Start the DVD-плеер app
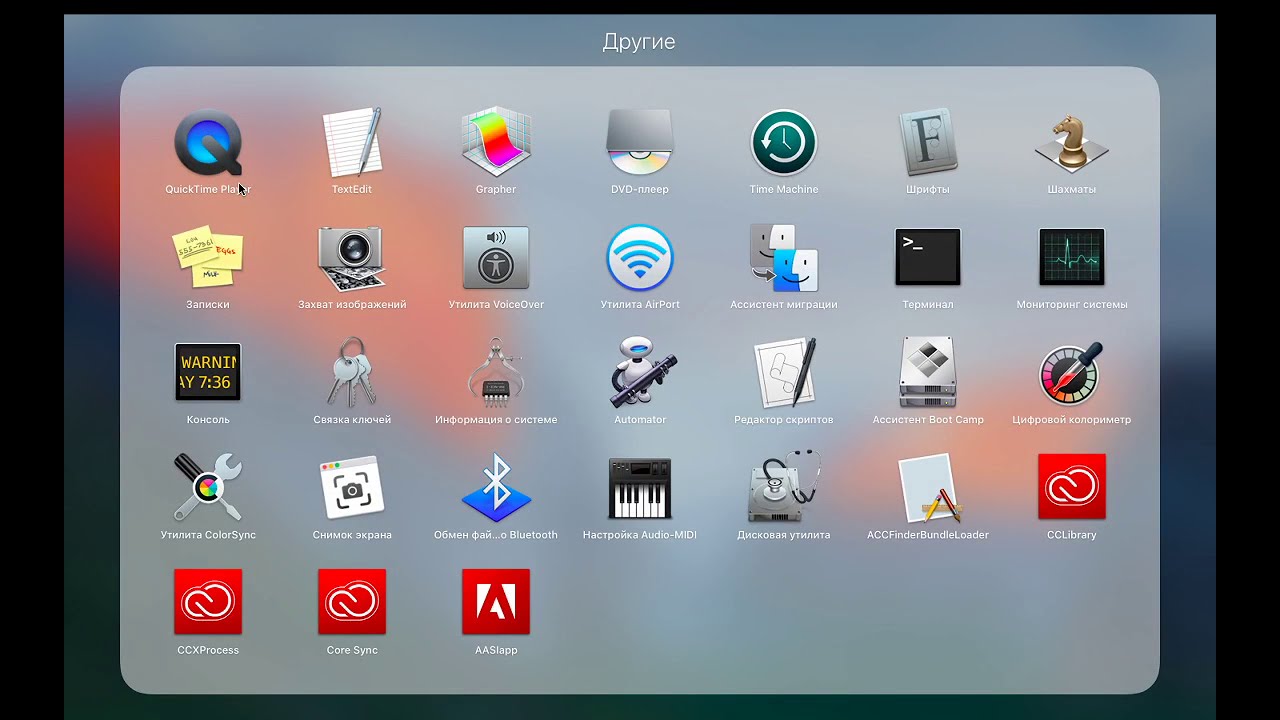The image size is (1280, 720). coord(640,143)
